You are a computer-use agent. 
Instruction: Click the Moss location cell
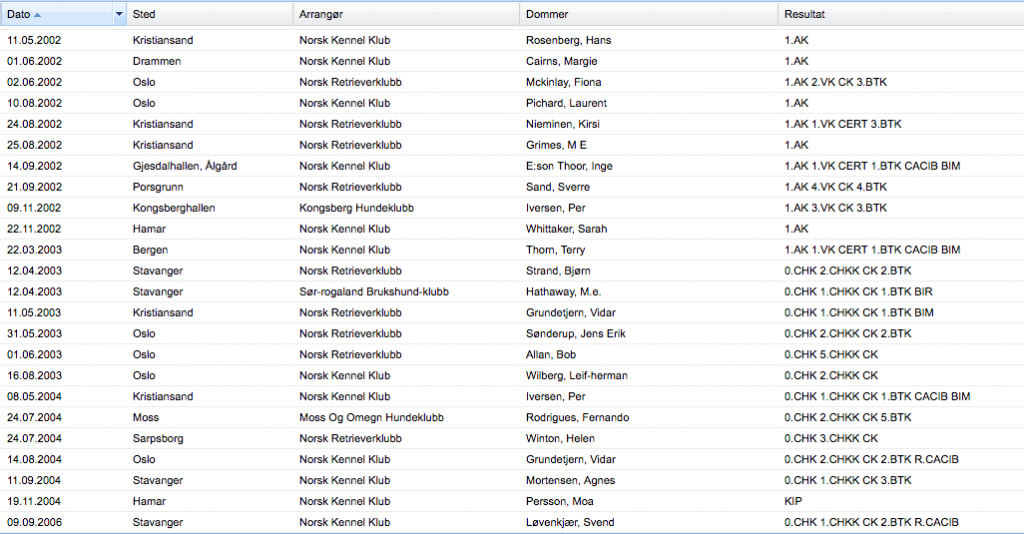(x=146, y=417)
